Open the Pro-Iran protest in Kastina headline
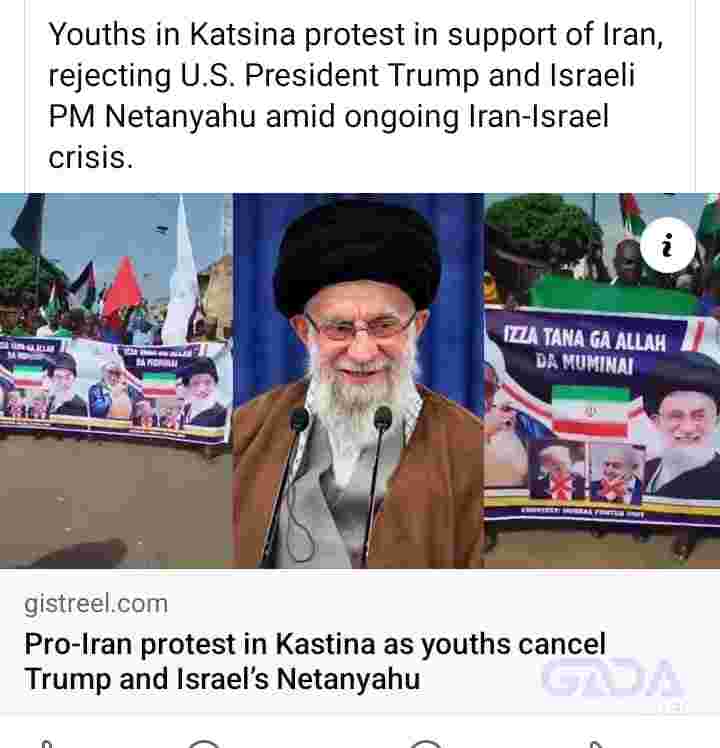 click(x=315, y=661)
